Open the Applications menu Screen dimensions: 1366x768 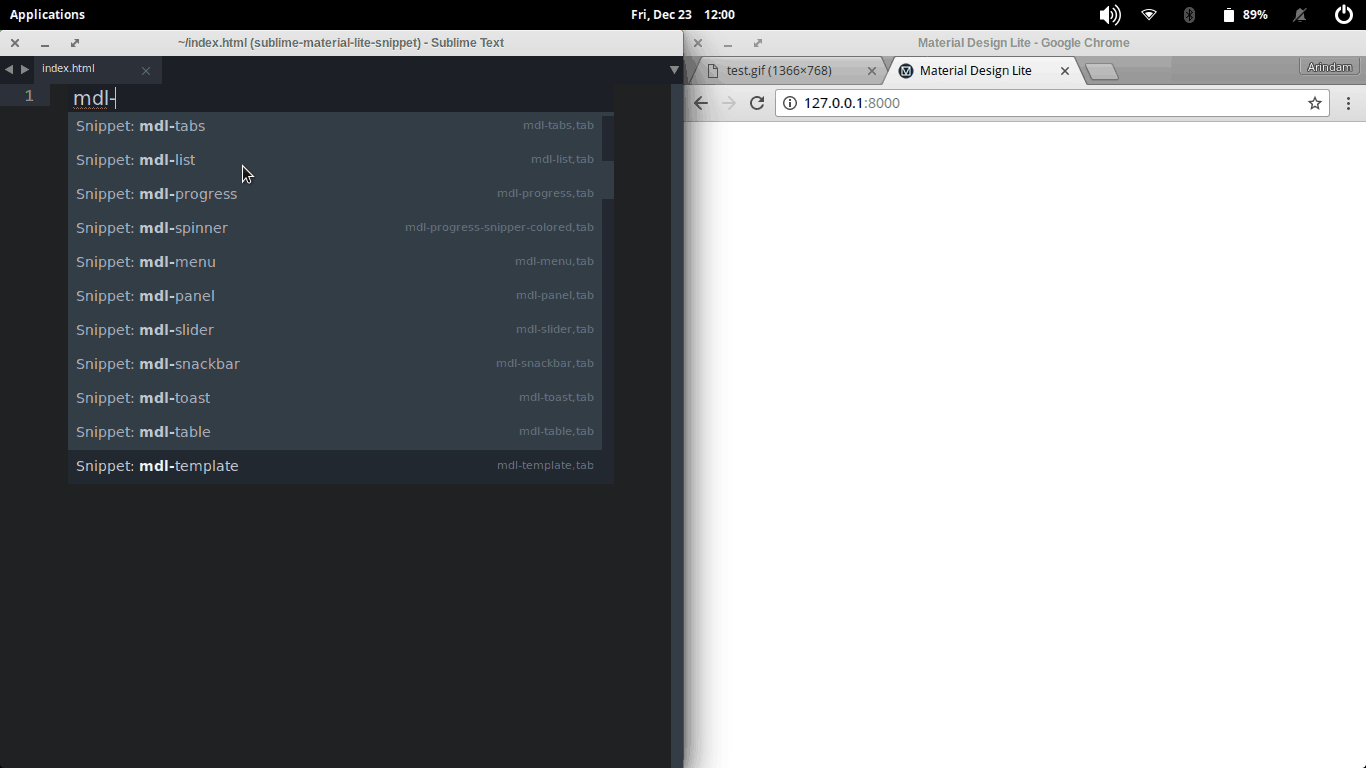pos(47,14)
